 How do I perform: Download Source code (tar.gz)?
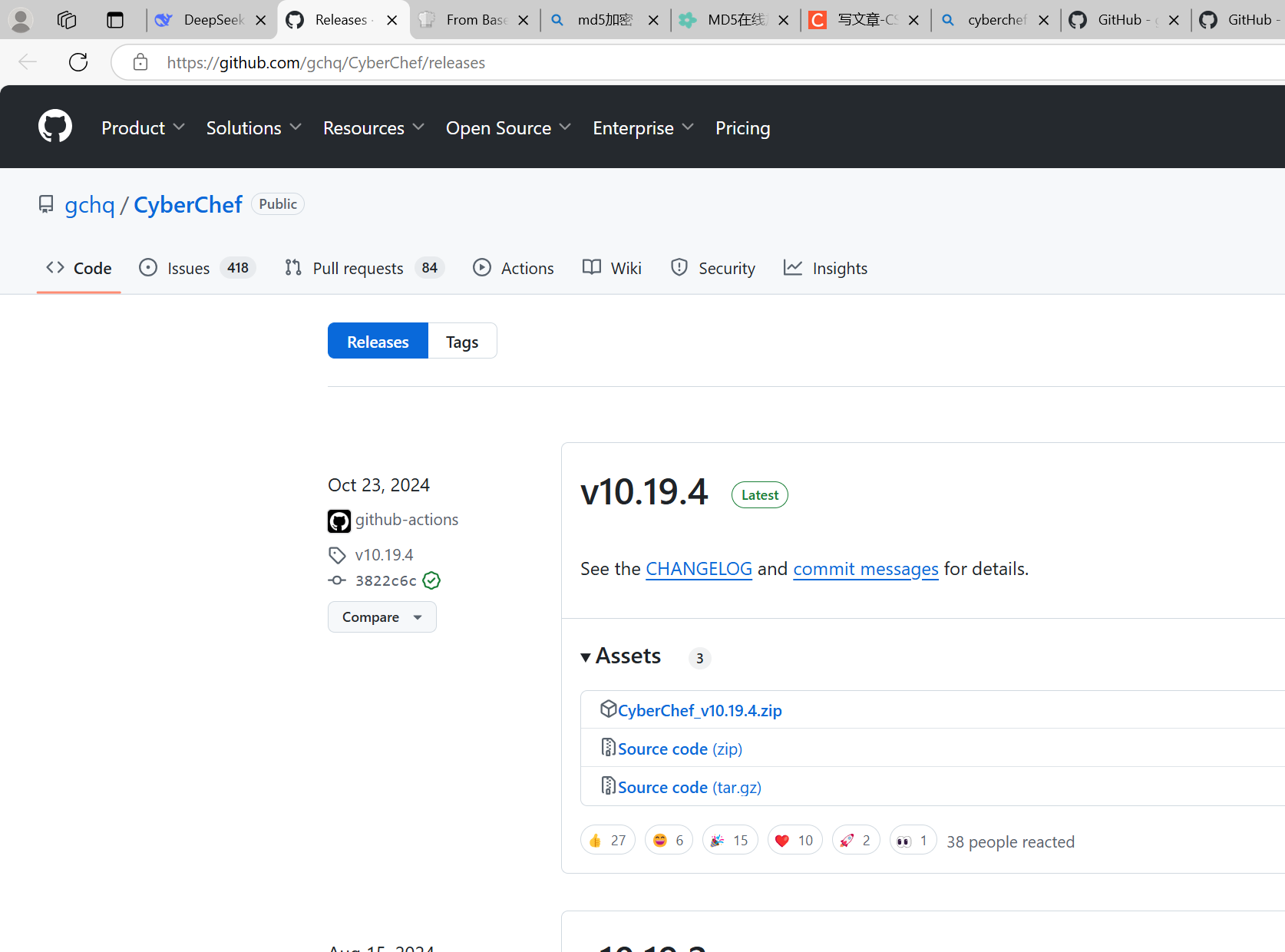(x=689, y=787)
